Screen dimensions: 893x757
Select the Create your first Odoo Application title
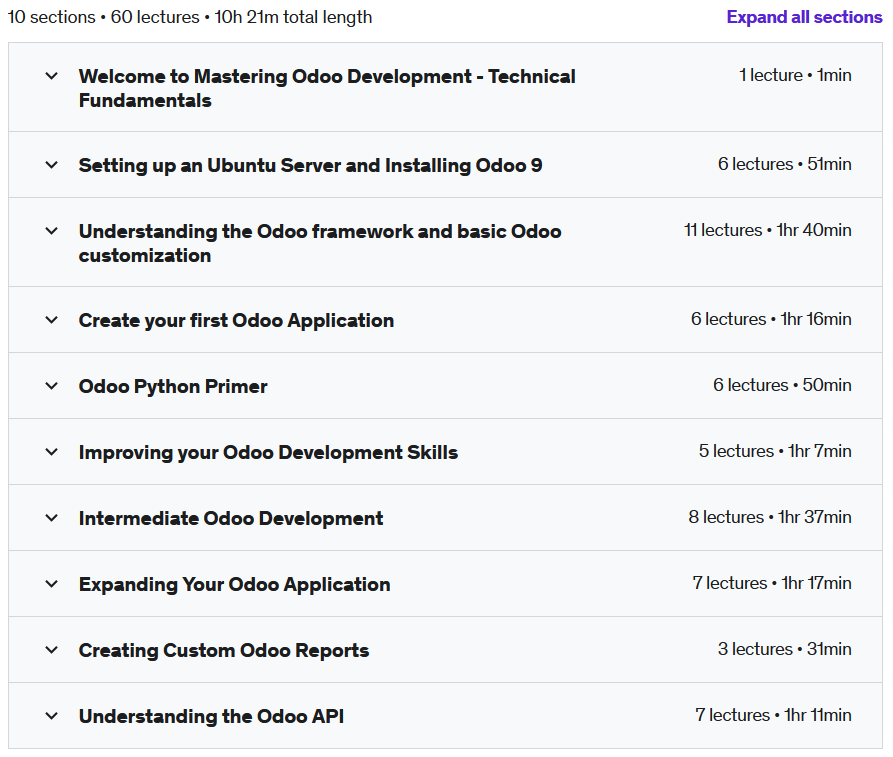236,320
